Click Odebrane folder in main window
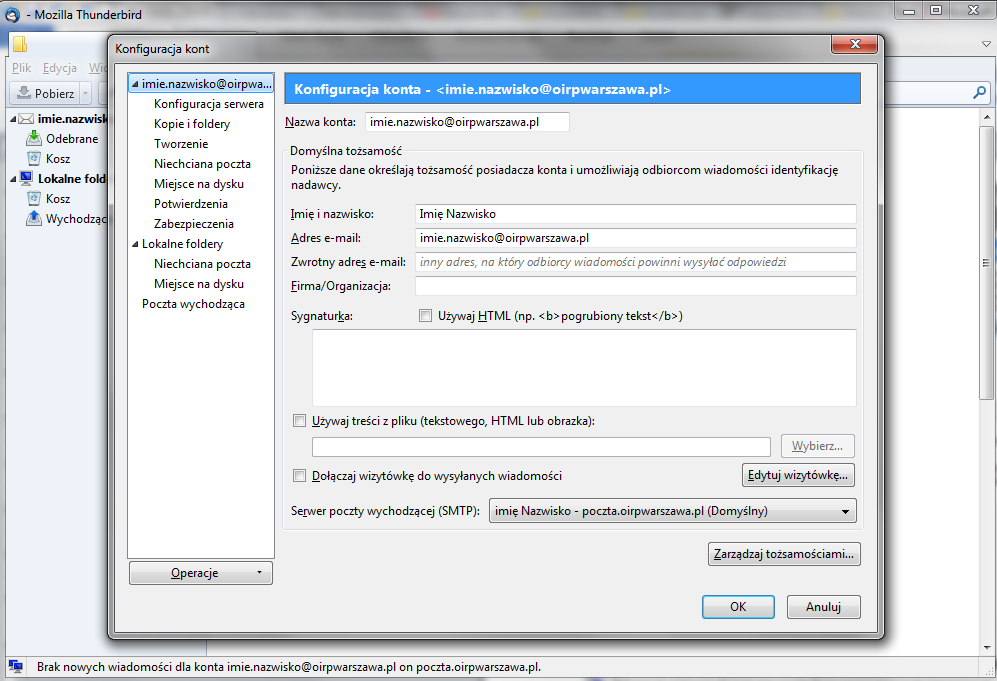This screenshot has width=997, height=681. [72, 139]
